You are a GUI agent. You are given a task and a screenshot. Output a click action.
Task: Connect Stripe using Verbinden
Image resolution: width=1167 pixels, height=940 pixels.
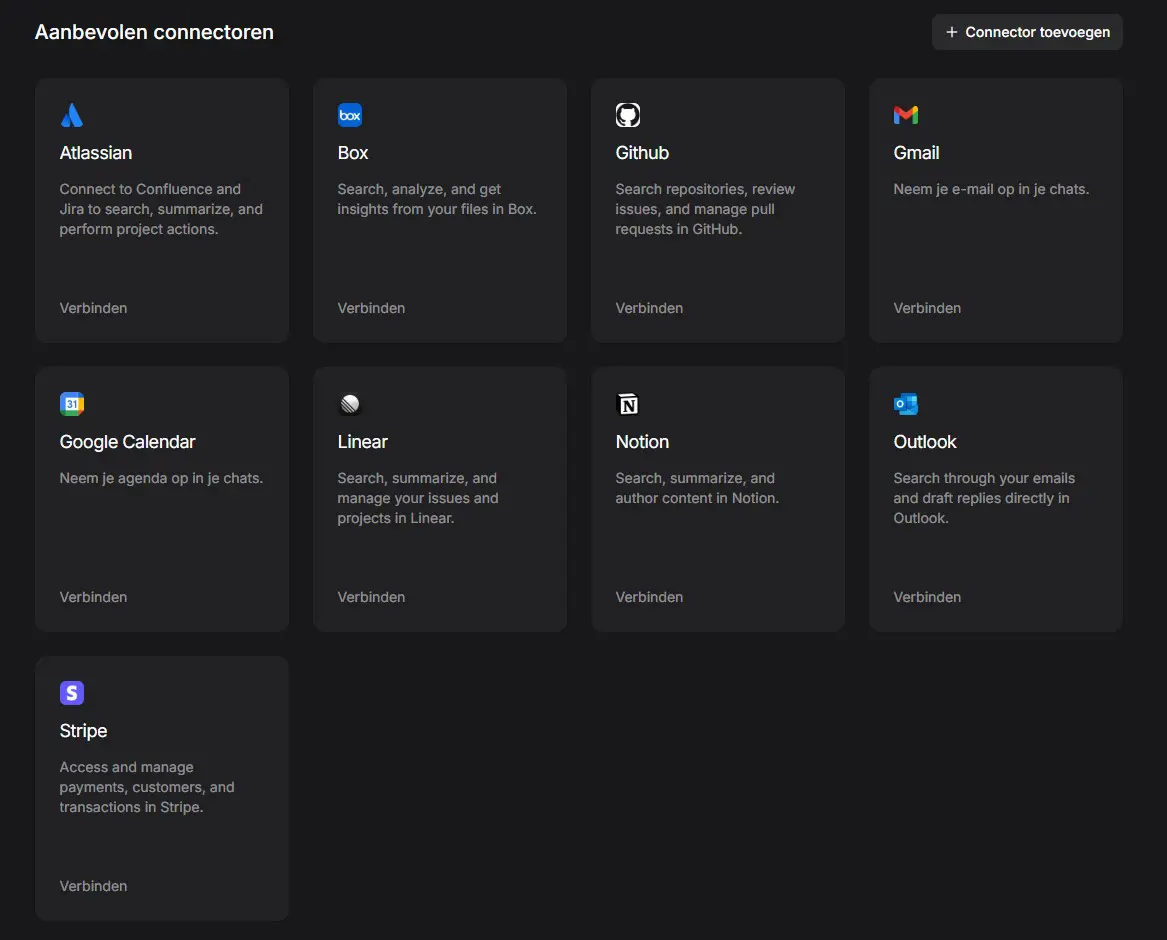tap(93, 886)
